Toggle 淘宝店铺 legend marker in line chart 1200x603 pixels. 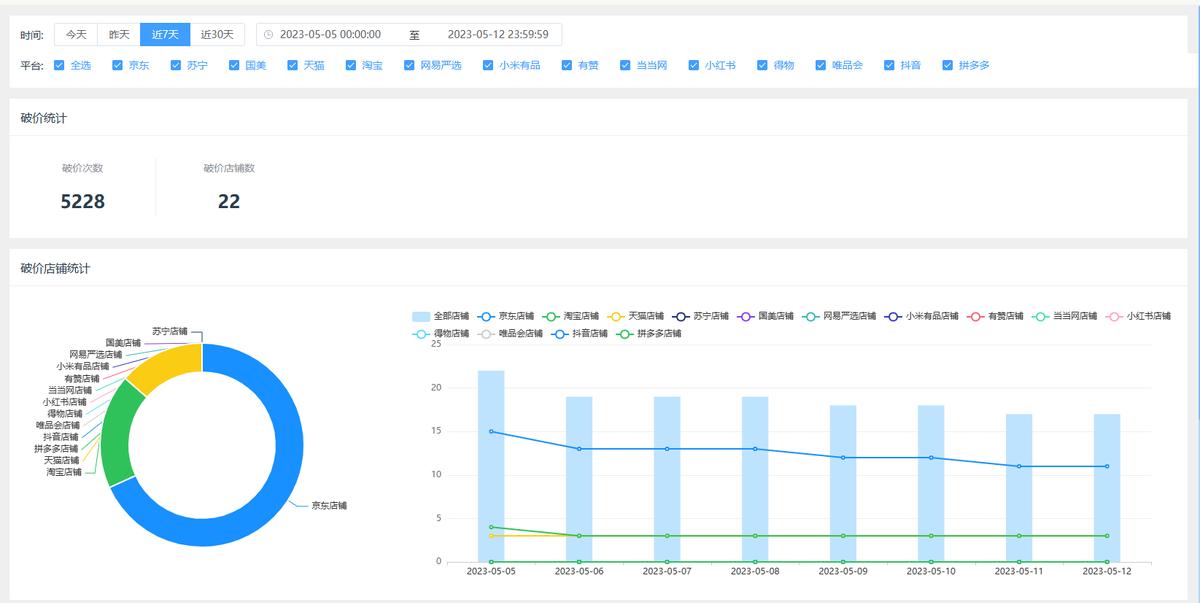[552, 316]
